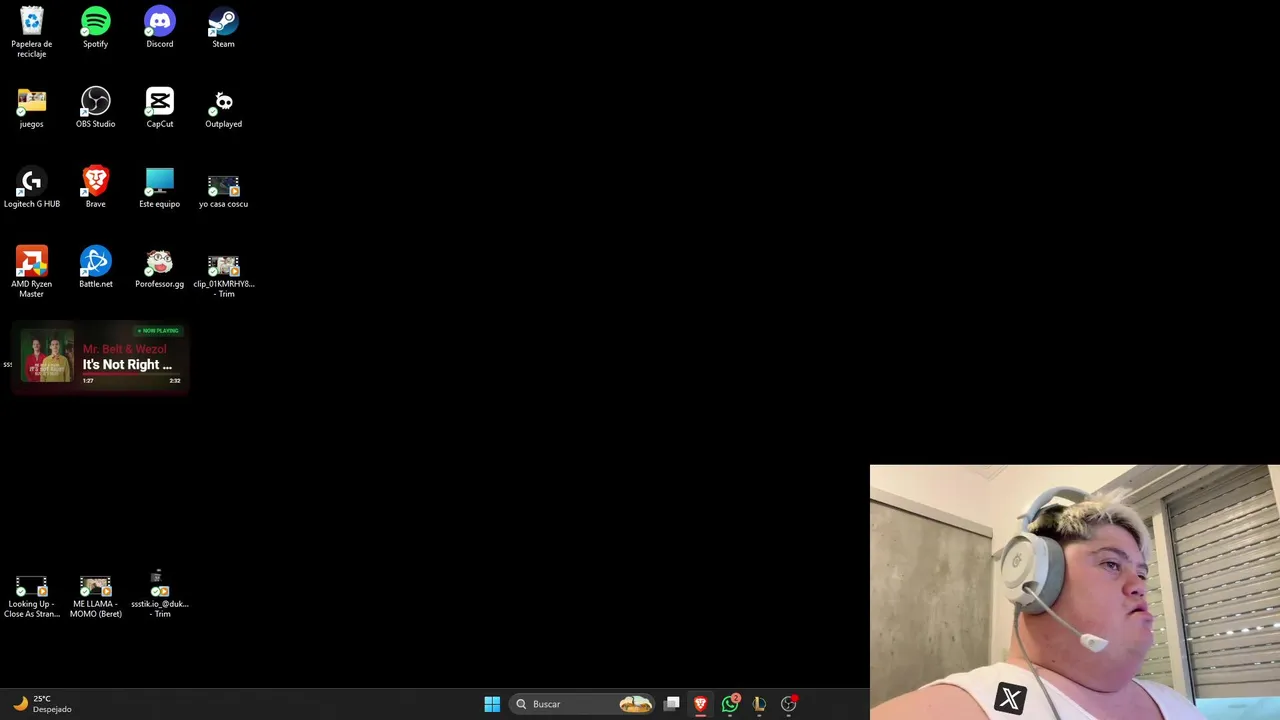Open the weather widget showing 25°C Despejado
This screenshot has height=720, width=1280.
[x=41, y=704]
